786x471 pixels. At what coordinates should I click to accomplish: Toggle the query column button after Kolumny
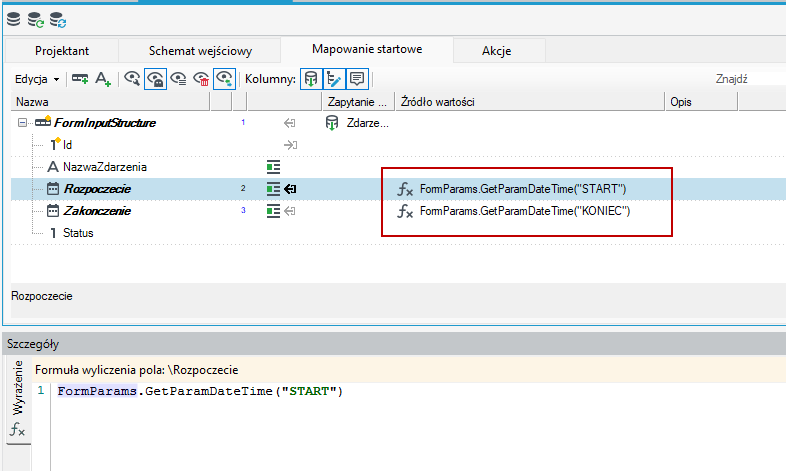pos(311,79)
